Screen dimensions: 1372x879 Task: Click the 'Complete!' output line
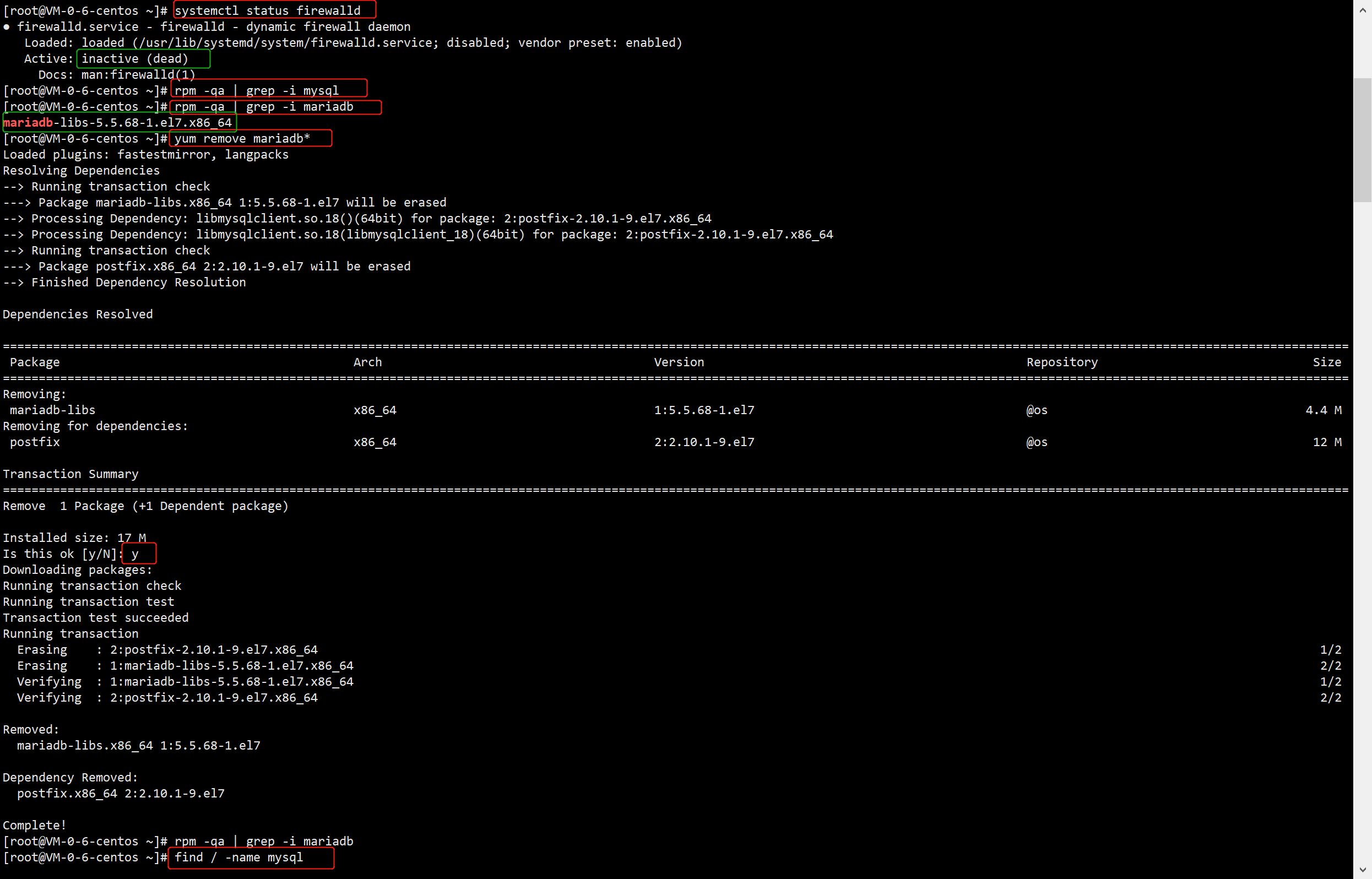pyautogui.click(x=34, y=825)
